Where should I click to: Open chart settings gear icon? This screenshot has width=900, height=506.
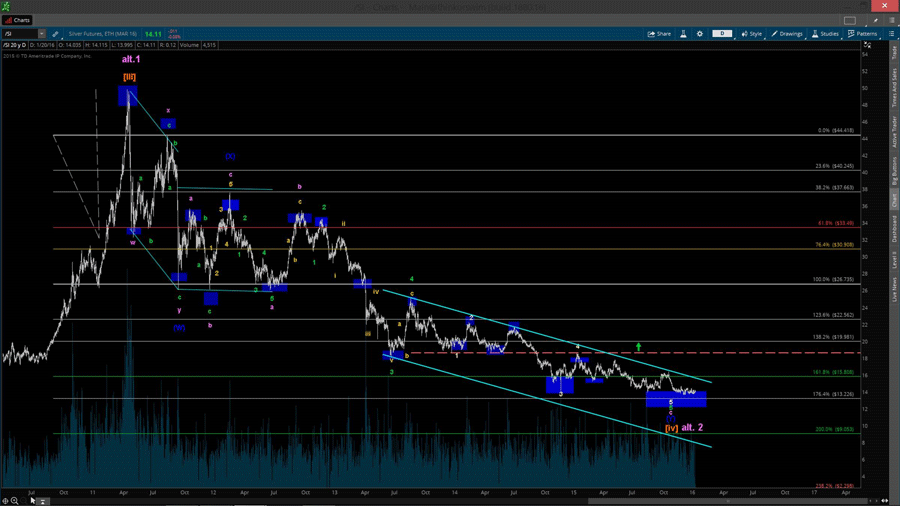tap(700, 34)
